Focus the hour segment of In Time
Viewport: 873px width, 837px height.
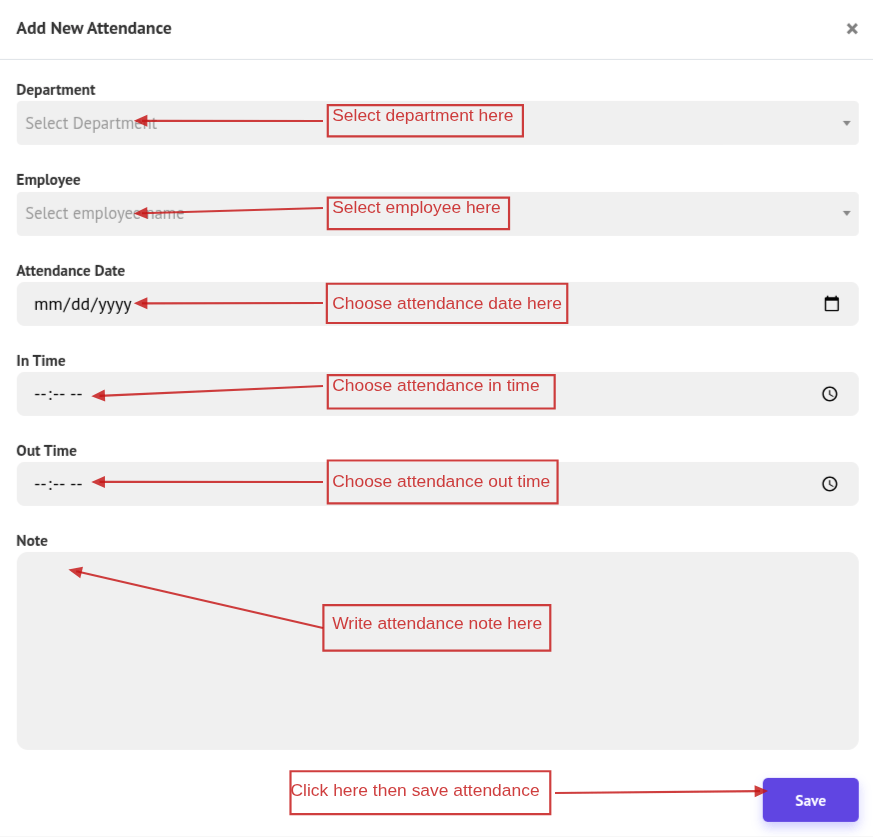tap(41, 394)
